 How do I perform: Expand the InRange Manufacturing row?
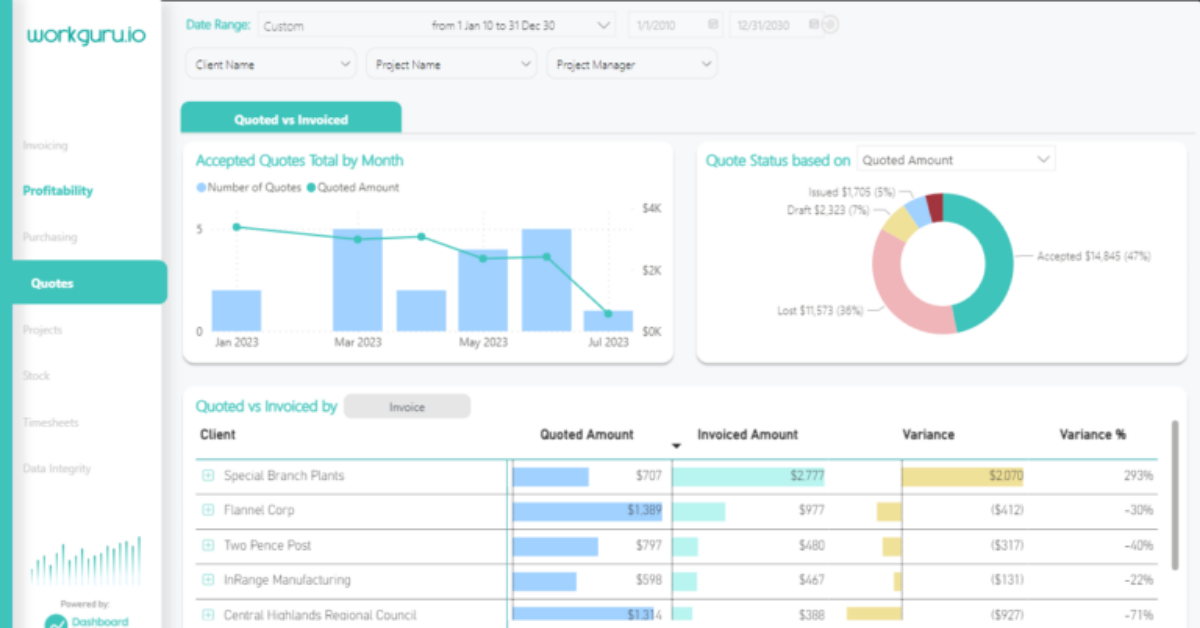(208, 580)
